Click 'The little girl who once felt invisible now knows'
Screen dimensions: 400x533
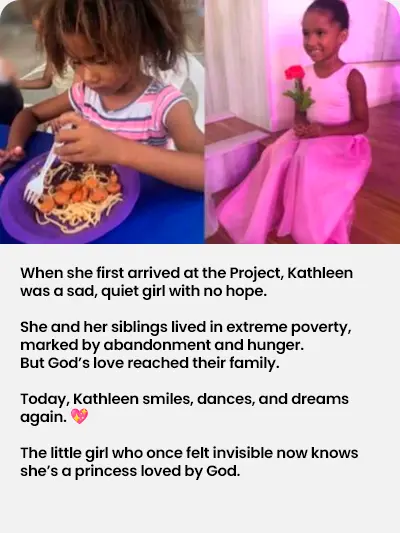(x=189, y=453)
